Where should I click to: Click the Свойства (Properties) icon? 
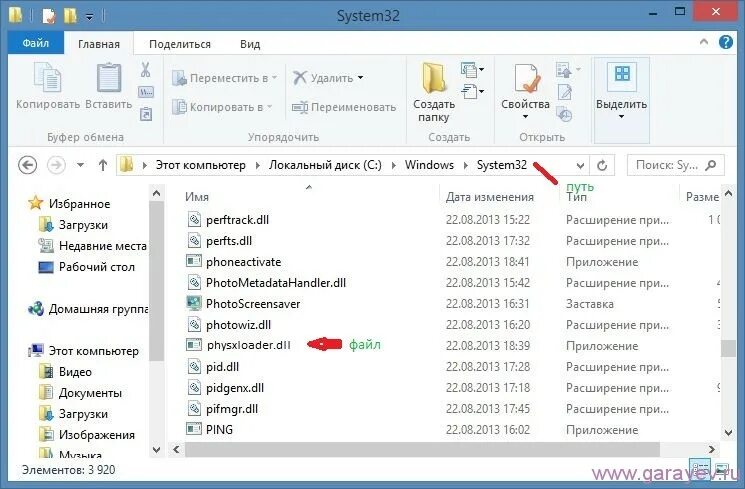(x=525, y=78)
